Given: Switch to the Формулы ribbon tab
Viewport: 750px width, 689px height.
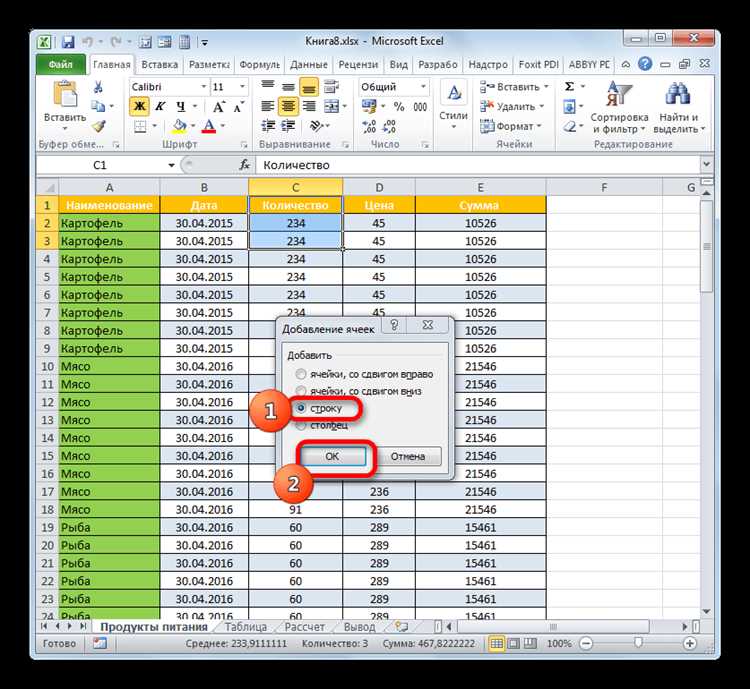Looking at the screenshot, I should pos(259,64).
